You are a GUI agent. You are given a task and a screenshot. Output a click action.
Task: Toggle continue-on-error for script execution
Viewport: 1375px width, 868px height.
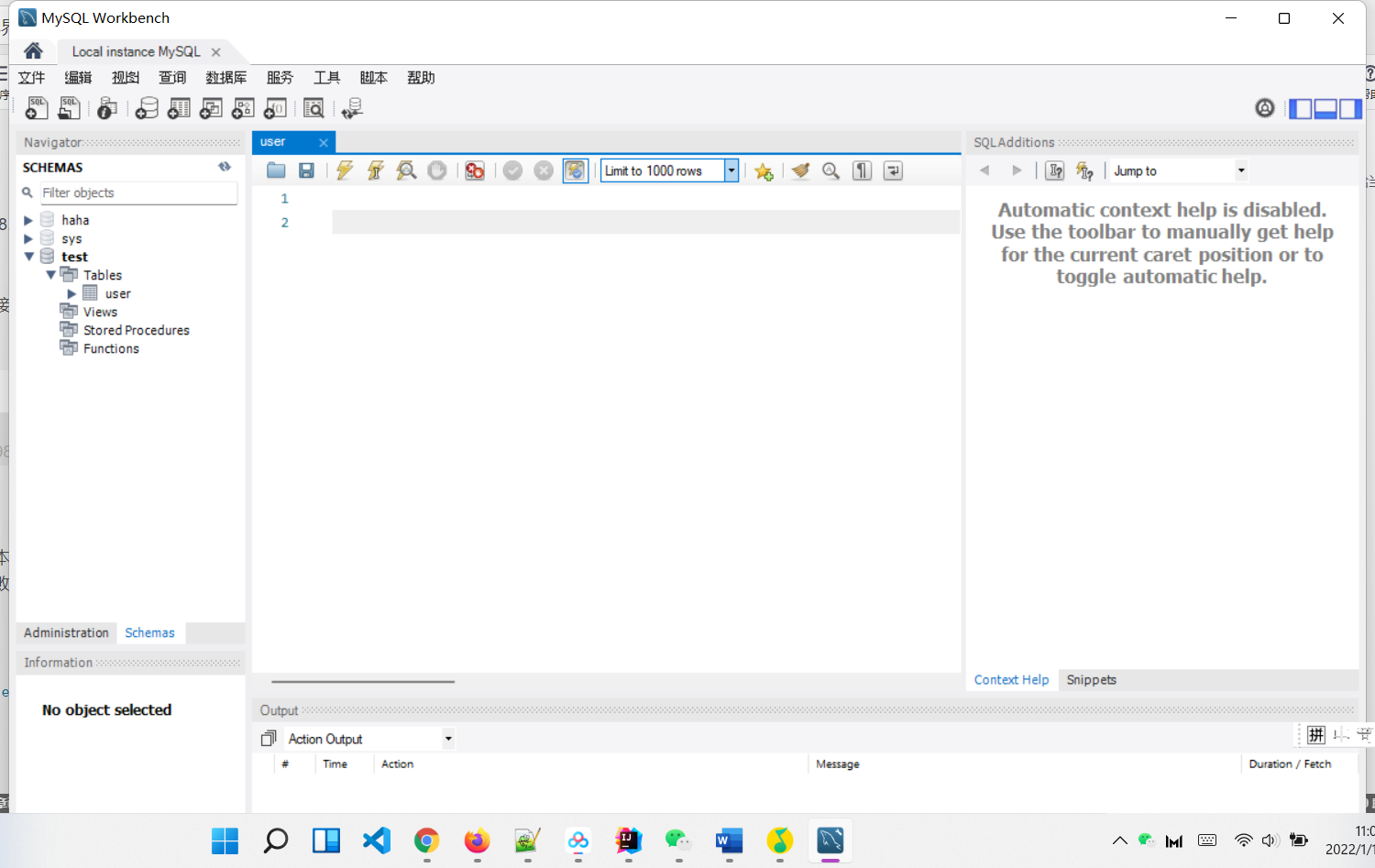(475, 170)
